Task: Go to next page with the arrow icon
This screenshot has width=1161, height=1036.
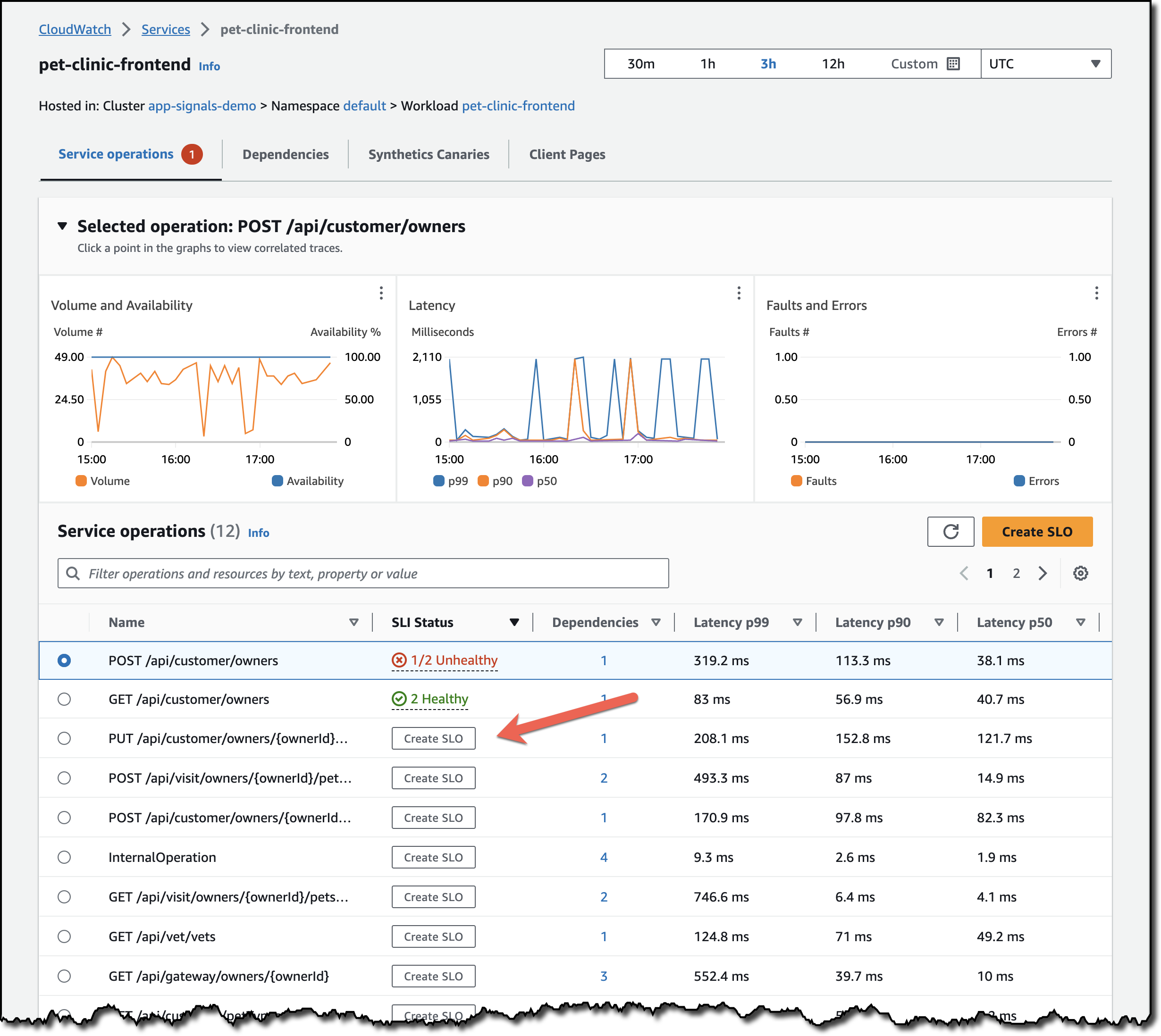Action: pyautogui.click(x=1043, y=573)
